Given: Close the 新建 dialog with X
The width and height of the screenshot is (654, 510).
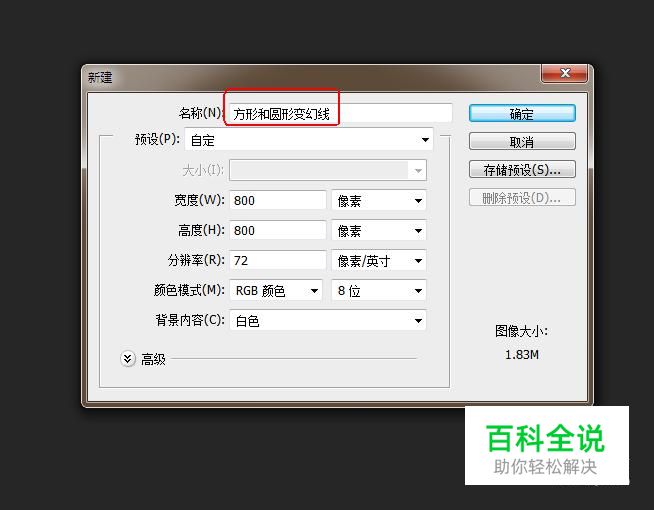Looking at the screenshot, I should pos(565,73).
